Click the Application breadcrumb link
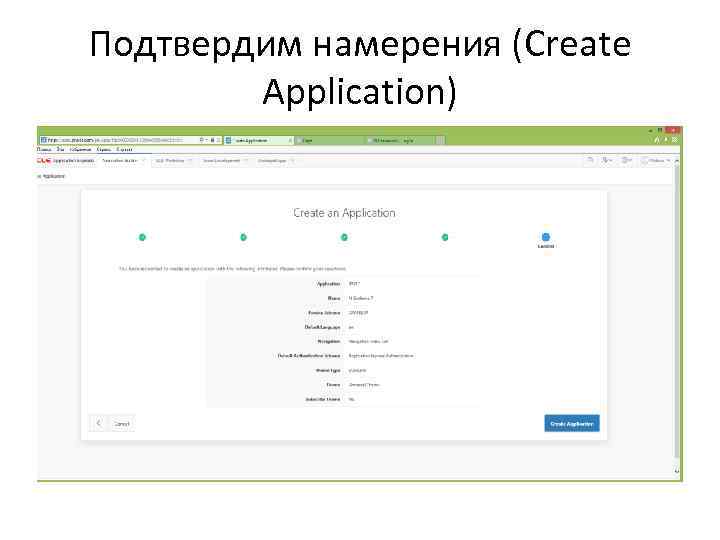The height and width of the screenshot is (540, 720). click(54, 176)
